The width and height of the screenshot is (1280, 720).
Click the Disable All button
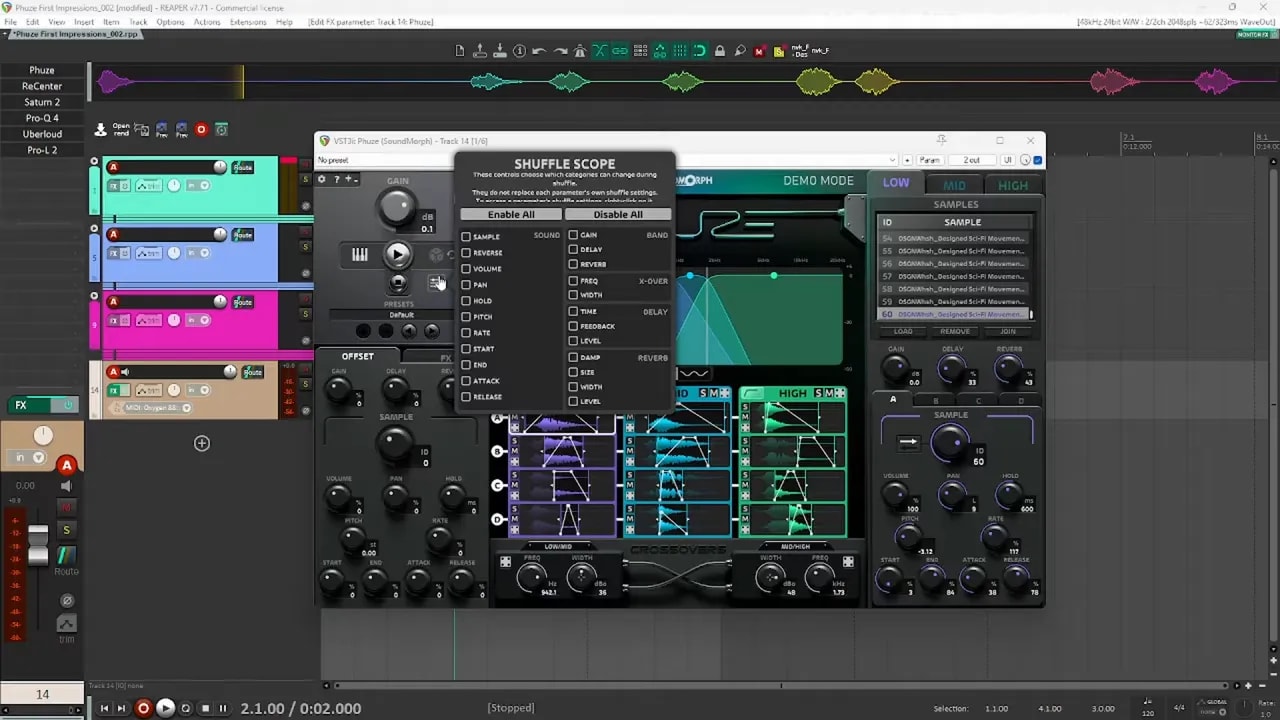pos(618,214)
